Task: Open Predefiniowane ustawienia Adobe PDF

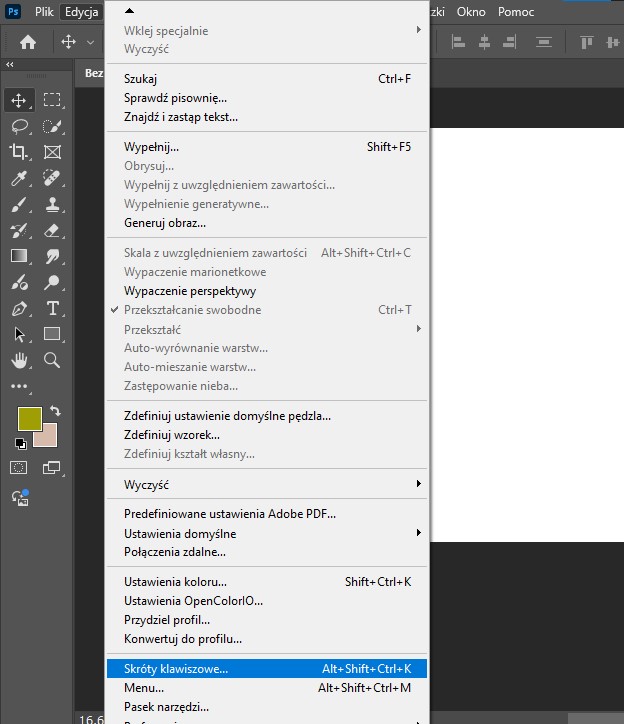Action: tap(267, 514)
